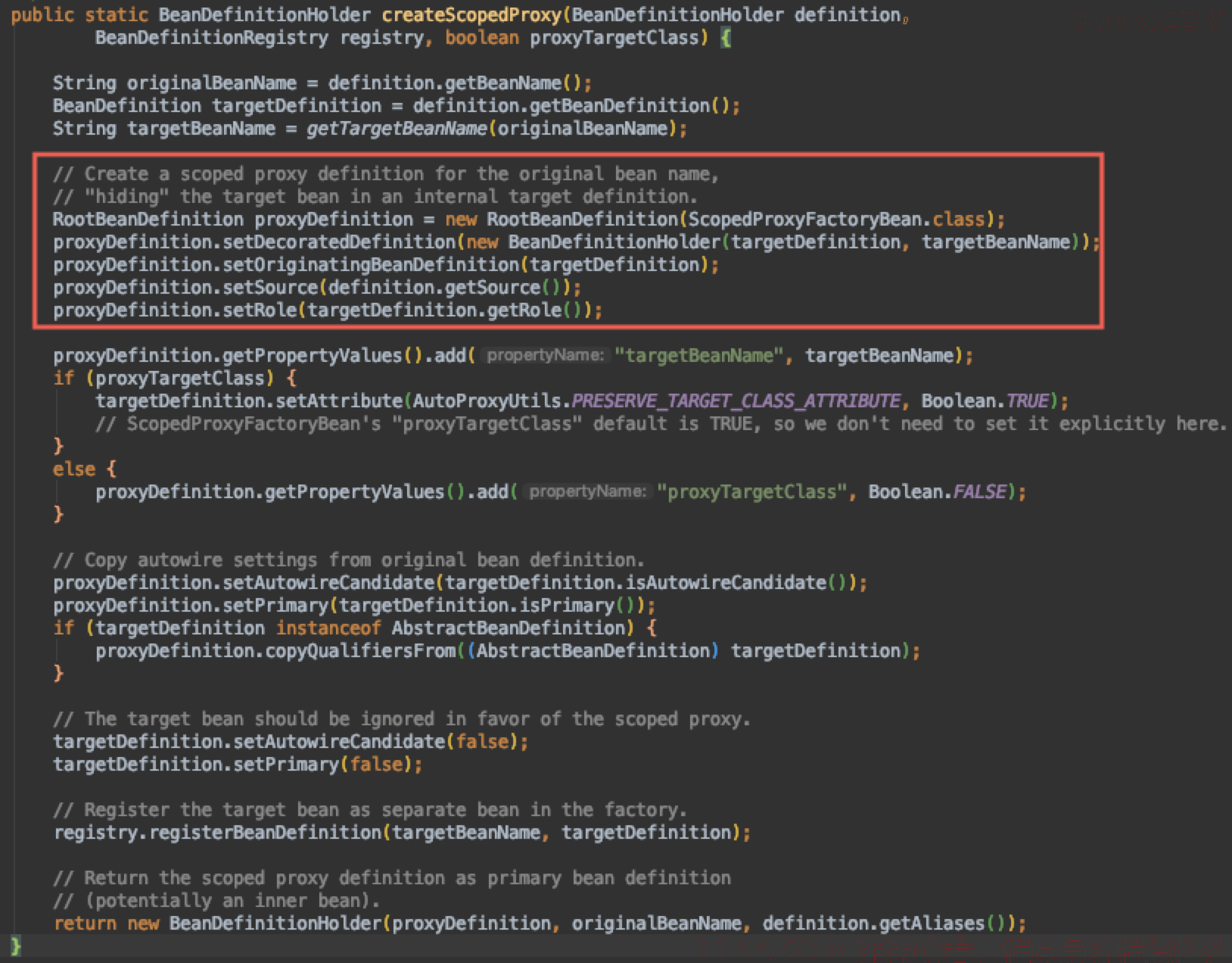This screenshot has width=1232, height=963.
Task: Click registry.registerBeanDefinition call
Action: pos(402,833)
